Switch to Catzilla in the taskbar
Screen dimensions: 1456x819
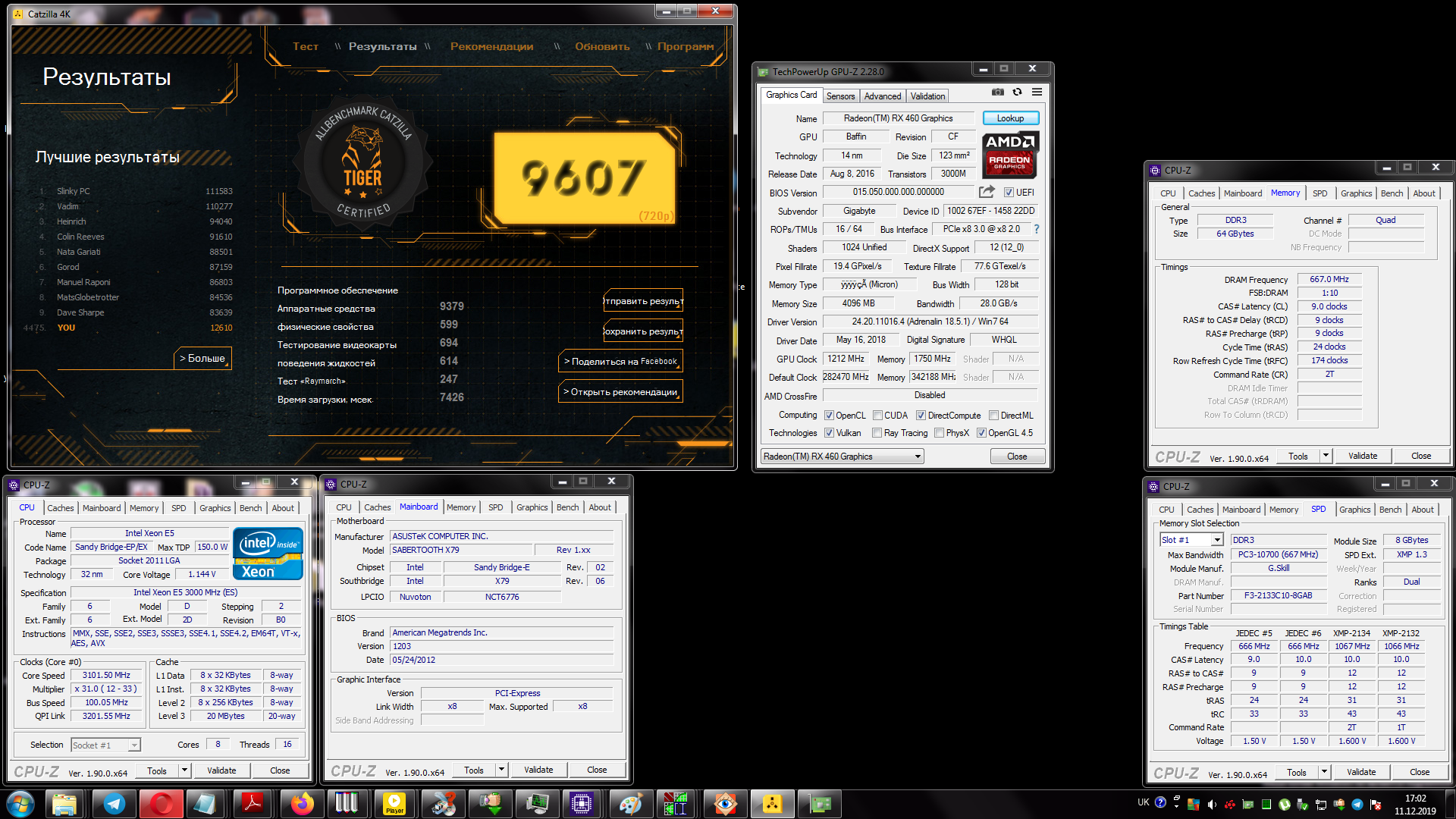pyautogui.click(x=772, y=804)
